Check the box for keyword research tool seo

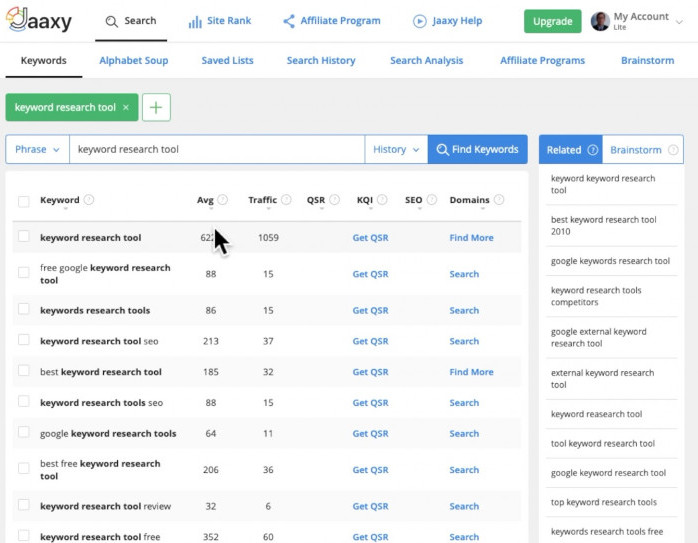pos(24,340)
